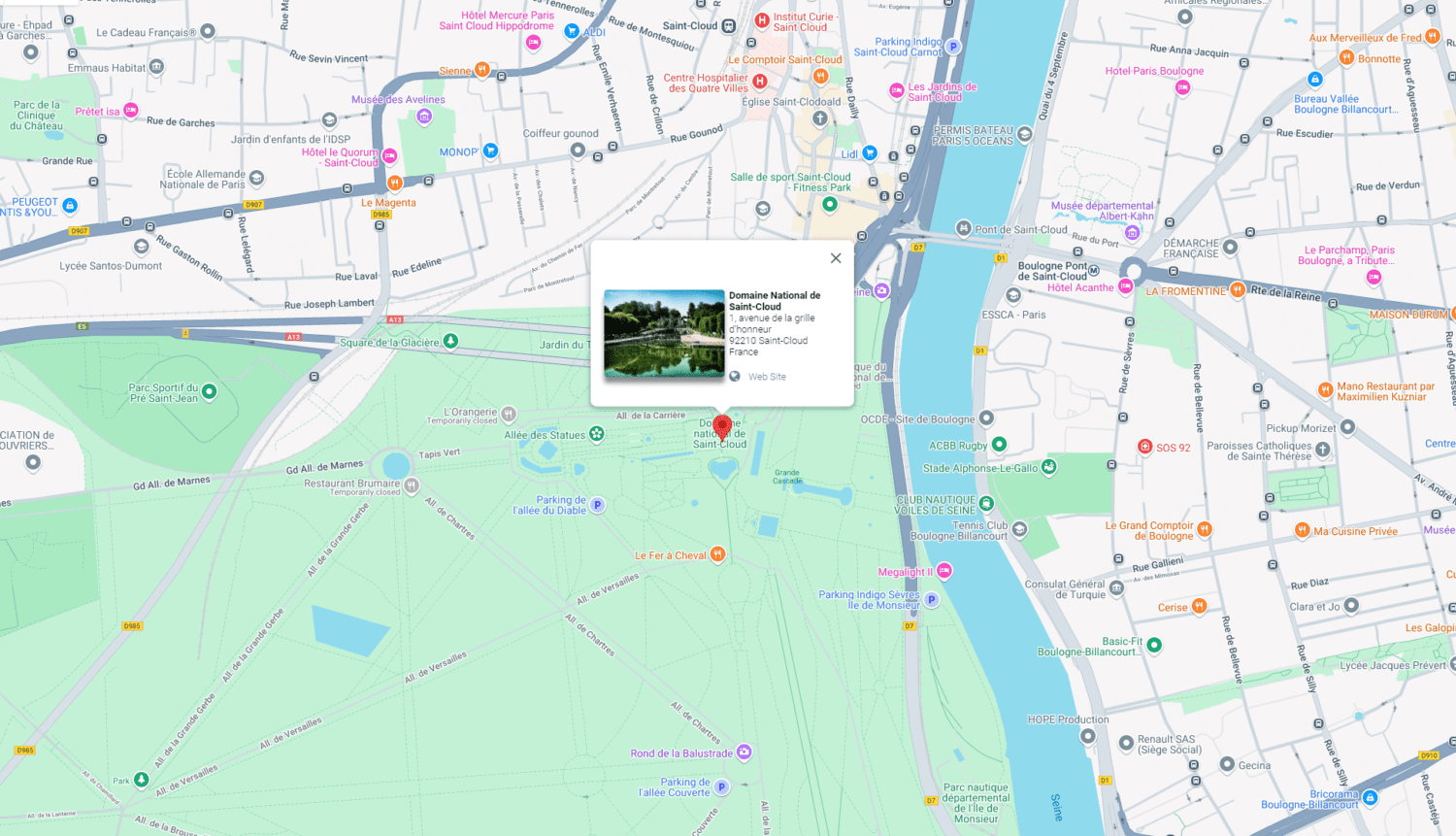Select the Pont de Saint-Cloud marker
Image resolution: width=1456 pixels, height=836 pixels.
(963, 228)
